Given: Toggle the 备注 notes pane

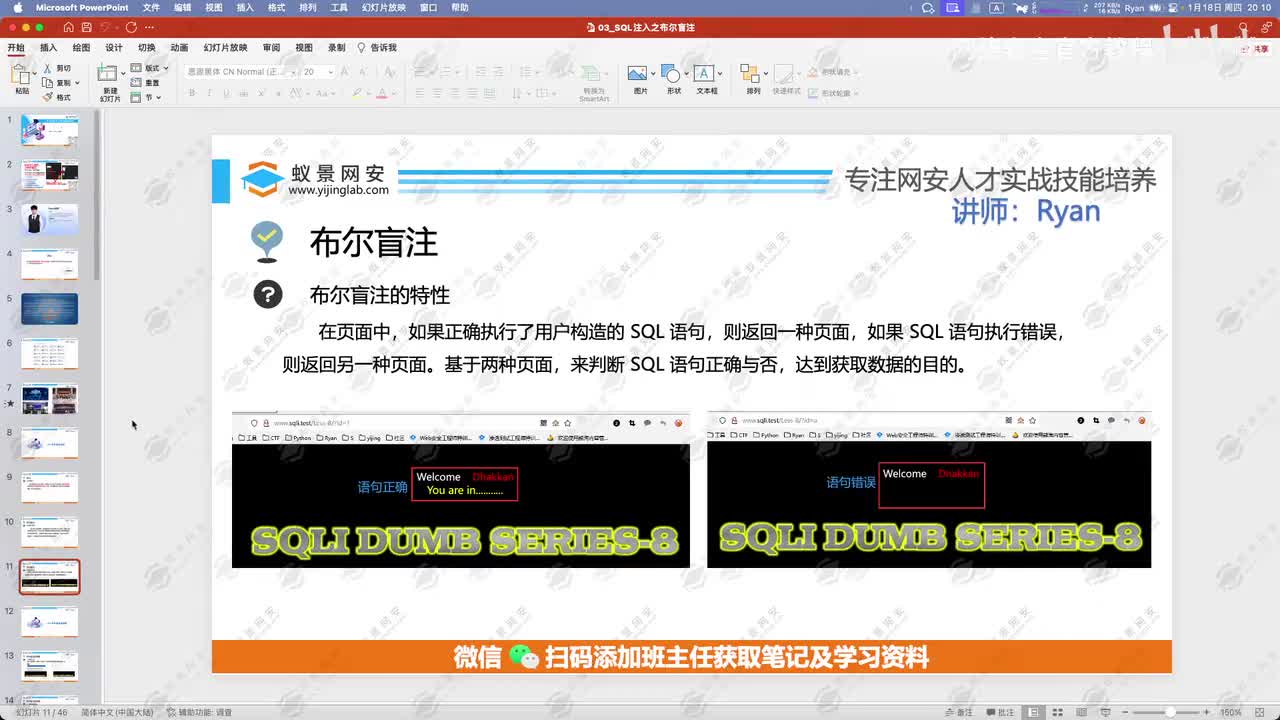Looking at the screenshot, I should (959, 712).
